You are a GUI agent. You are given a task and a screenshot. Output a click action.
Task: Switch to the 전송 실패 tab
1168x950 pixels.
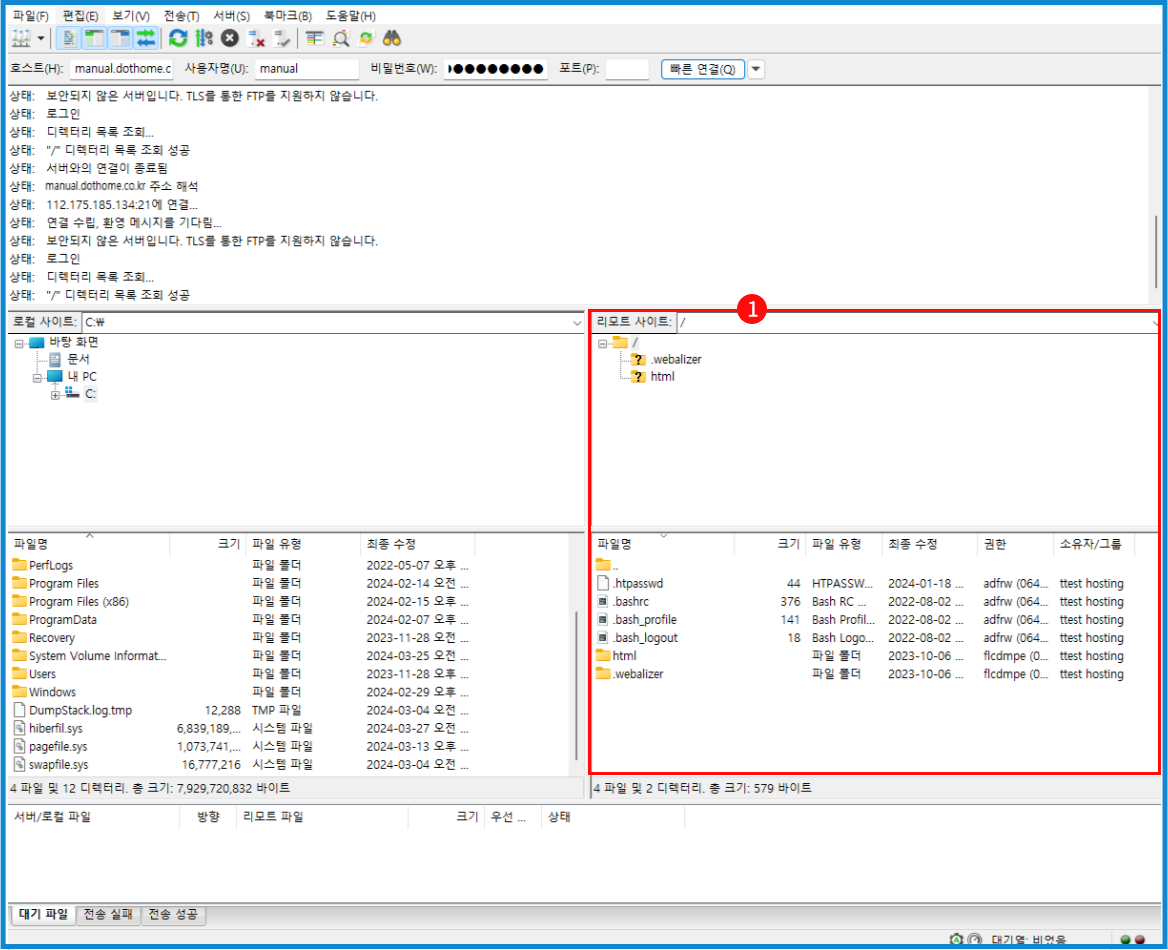pyautogui.click(x=108, y=914)
